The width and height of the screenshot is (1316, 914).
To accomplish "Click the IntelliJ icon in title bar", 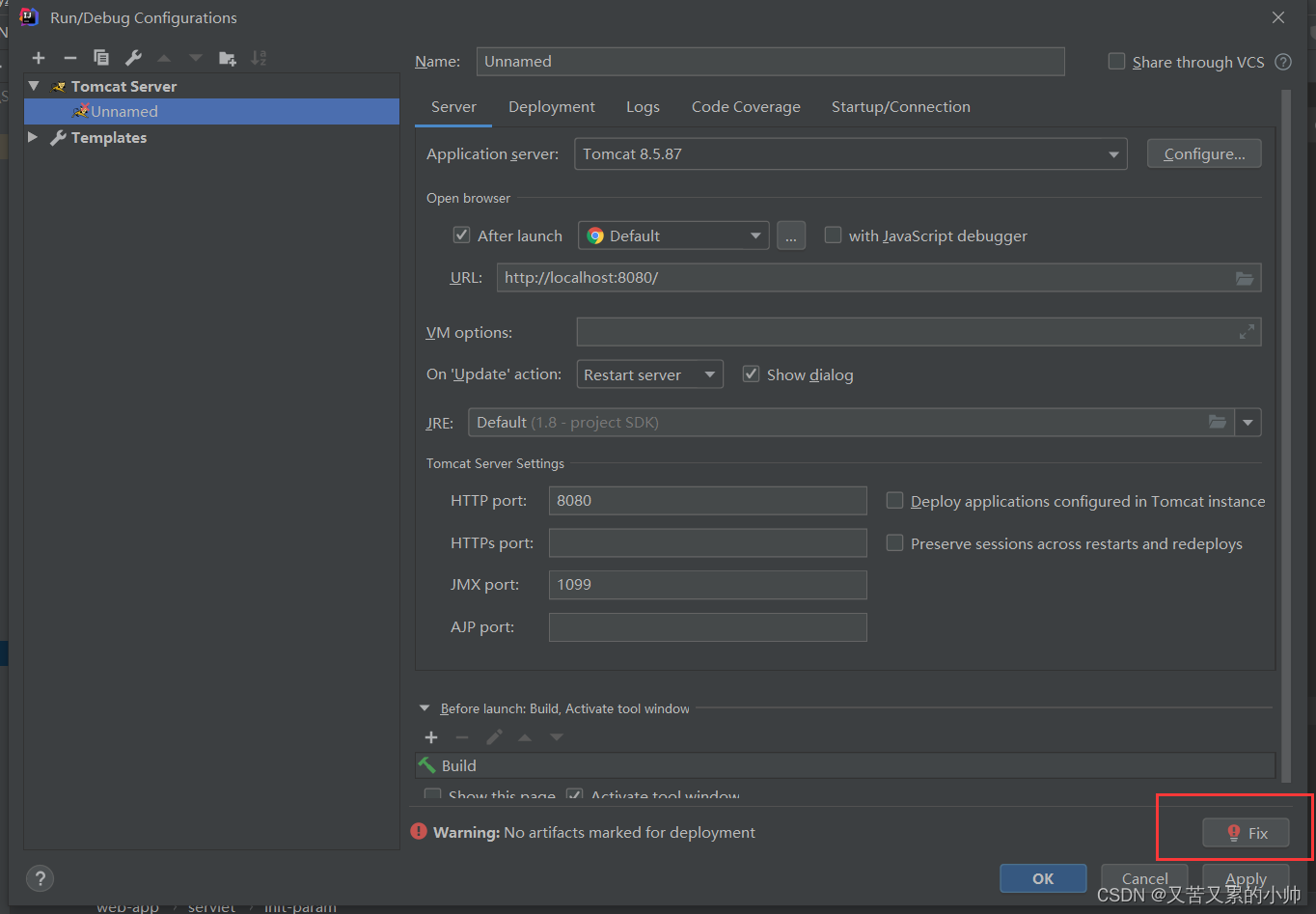I will pos(29,16).
